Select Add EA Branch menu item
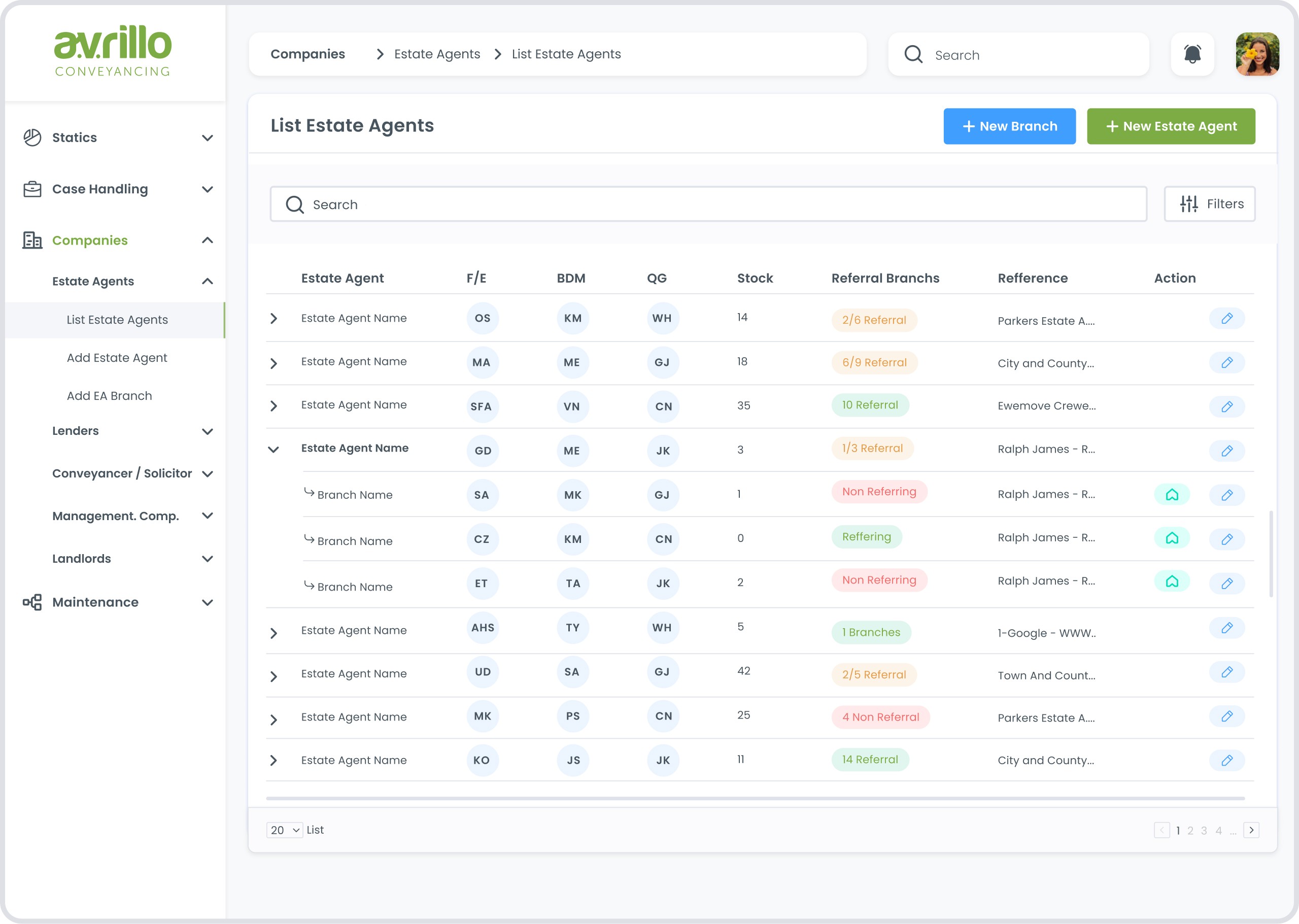The image size is (1299, 924). click(109, 395)
